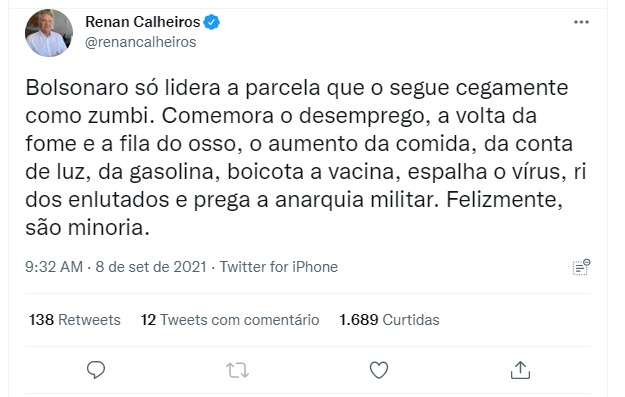625x397 pixels.
Task: Click the word Felizmente in the tweet text
Action: tap(504, 200)
